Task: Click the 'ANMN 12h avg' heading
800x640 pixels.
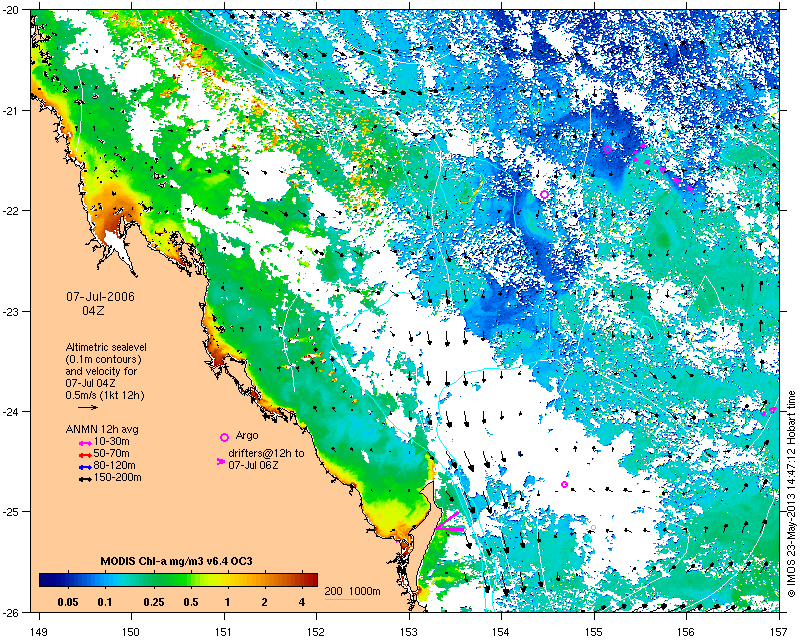Action: pos(102,429)
